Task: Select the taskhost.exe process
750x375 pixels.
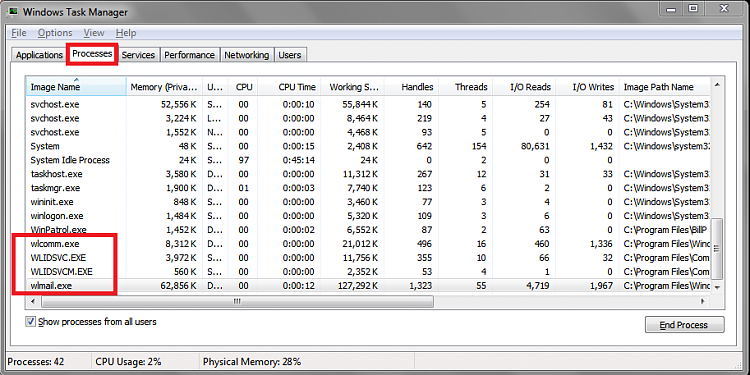Action: tap(369, 174)
